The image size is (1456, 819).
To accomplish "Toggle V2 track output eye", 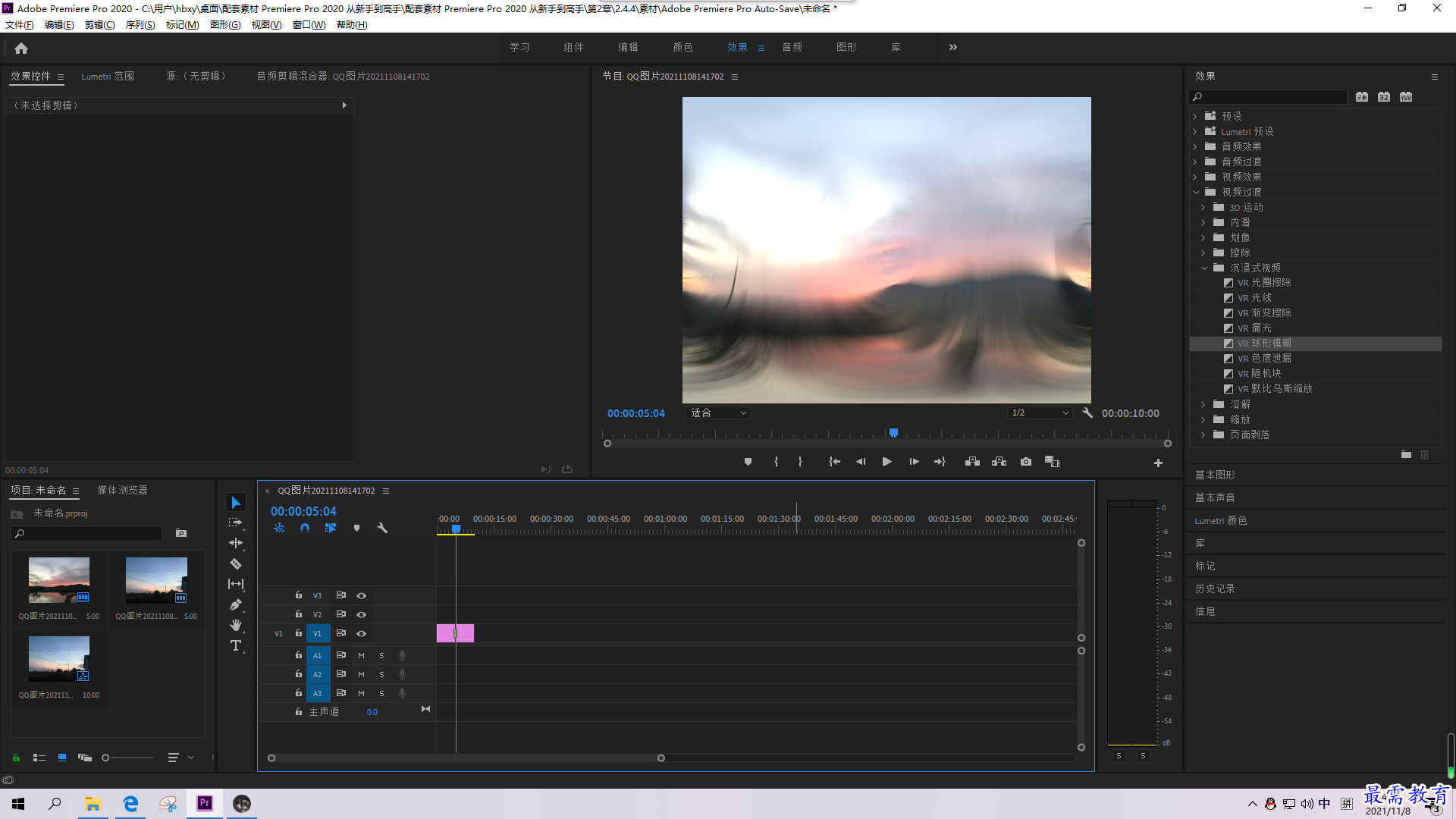I will point(362,615).
